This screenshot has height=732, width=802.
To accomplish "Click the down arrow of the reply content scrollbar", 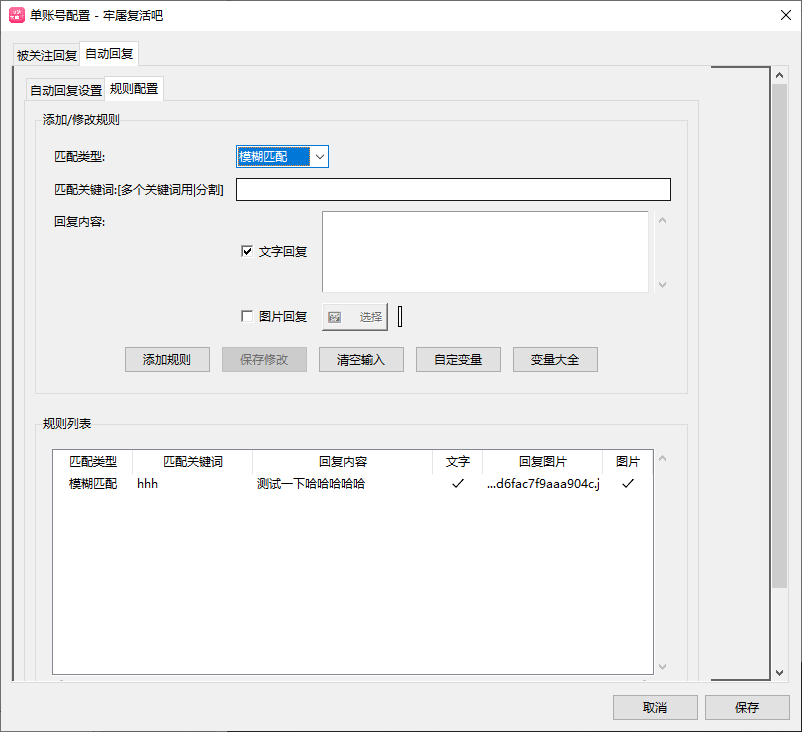I will tap(662, 287).
